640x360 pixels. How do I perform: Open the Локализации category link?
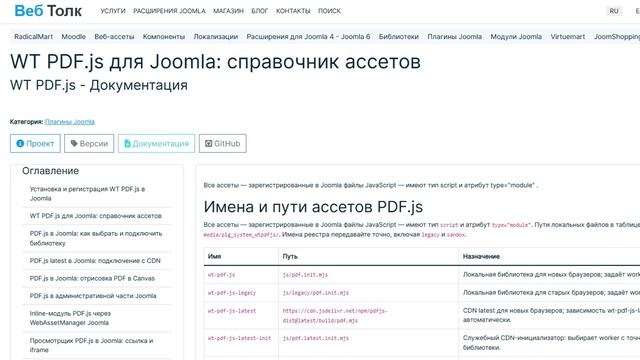tap(216, 37)
